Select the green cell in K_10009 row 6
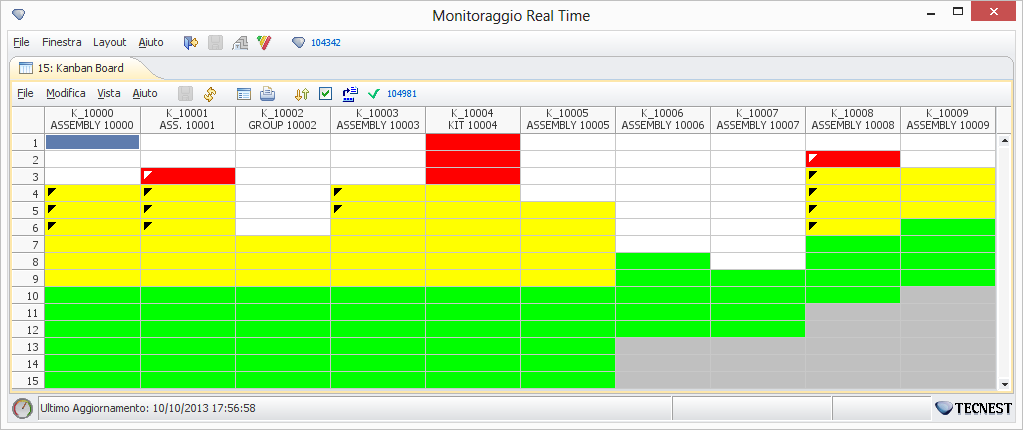Image resolution: width=1023 pixels, height=430 pixels. [947, 227]
